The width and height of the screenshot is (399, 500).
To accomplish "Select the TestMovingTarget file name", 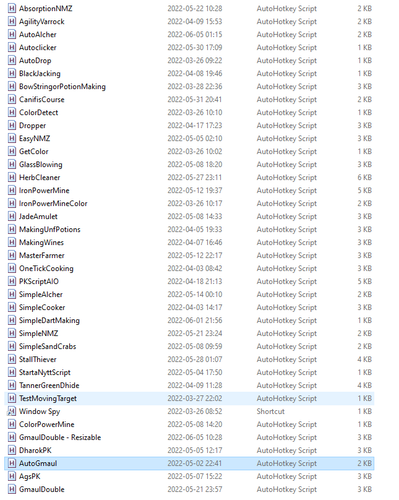I will click(48, 398).
